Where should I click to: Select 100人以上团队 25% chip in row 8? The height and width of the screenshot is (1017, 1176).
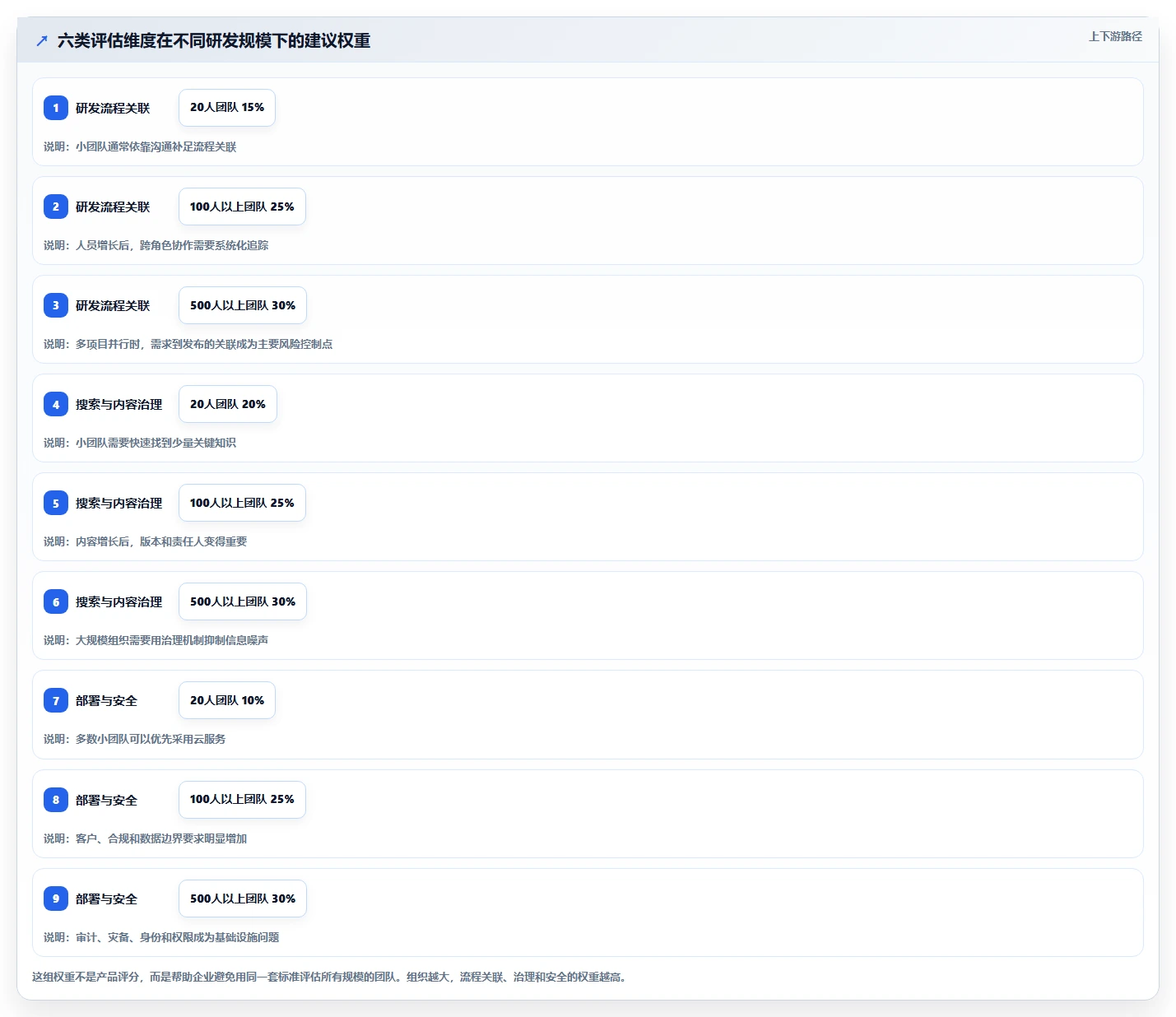(x=242, y=800)
